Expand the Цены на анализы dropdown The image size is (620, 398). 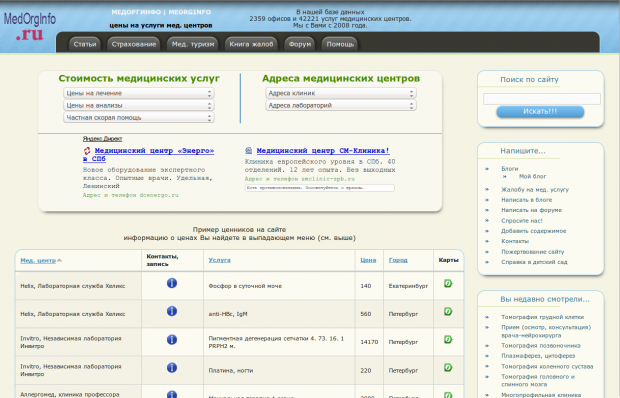click(x=139, y=106)
